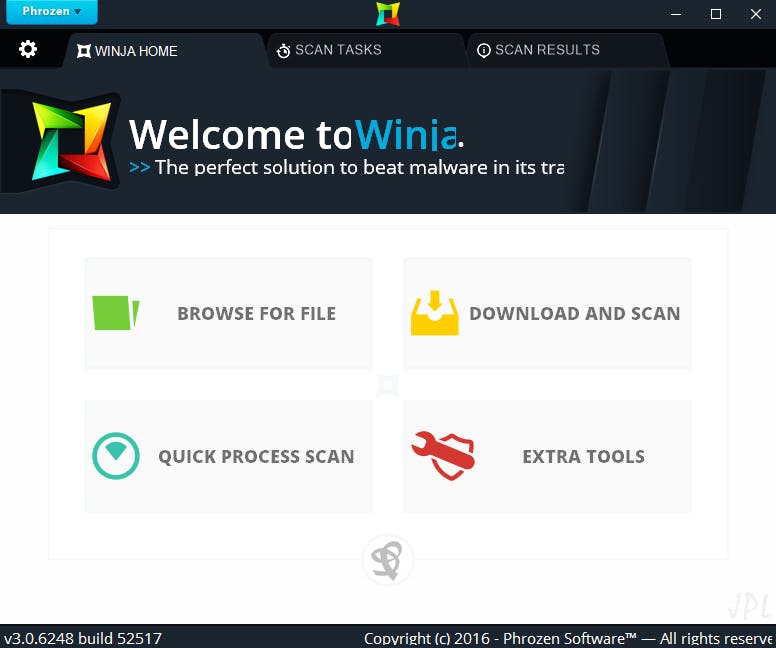Click the yellow download tray icon
Image resolution: width=776 pixels, height=648 pixels.
435,313
